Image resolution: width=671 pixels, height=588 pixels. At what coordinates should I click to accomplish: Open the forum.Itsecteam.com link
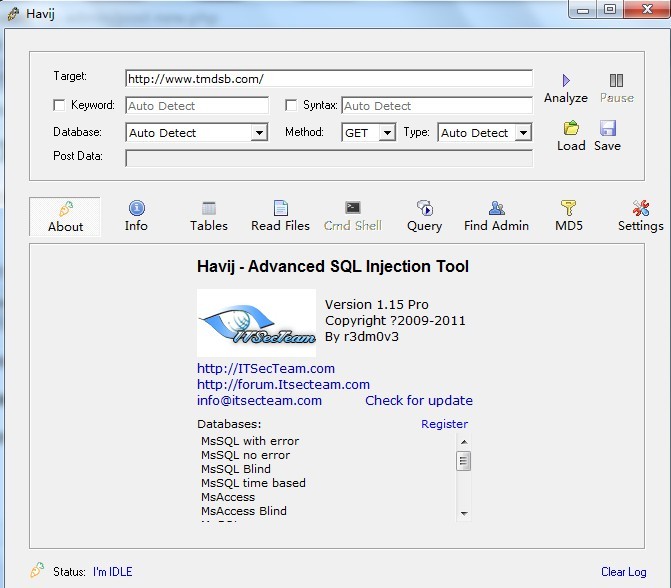point(283,384)
